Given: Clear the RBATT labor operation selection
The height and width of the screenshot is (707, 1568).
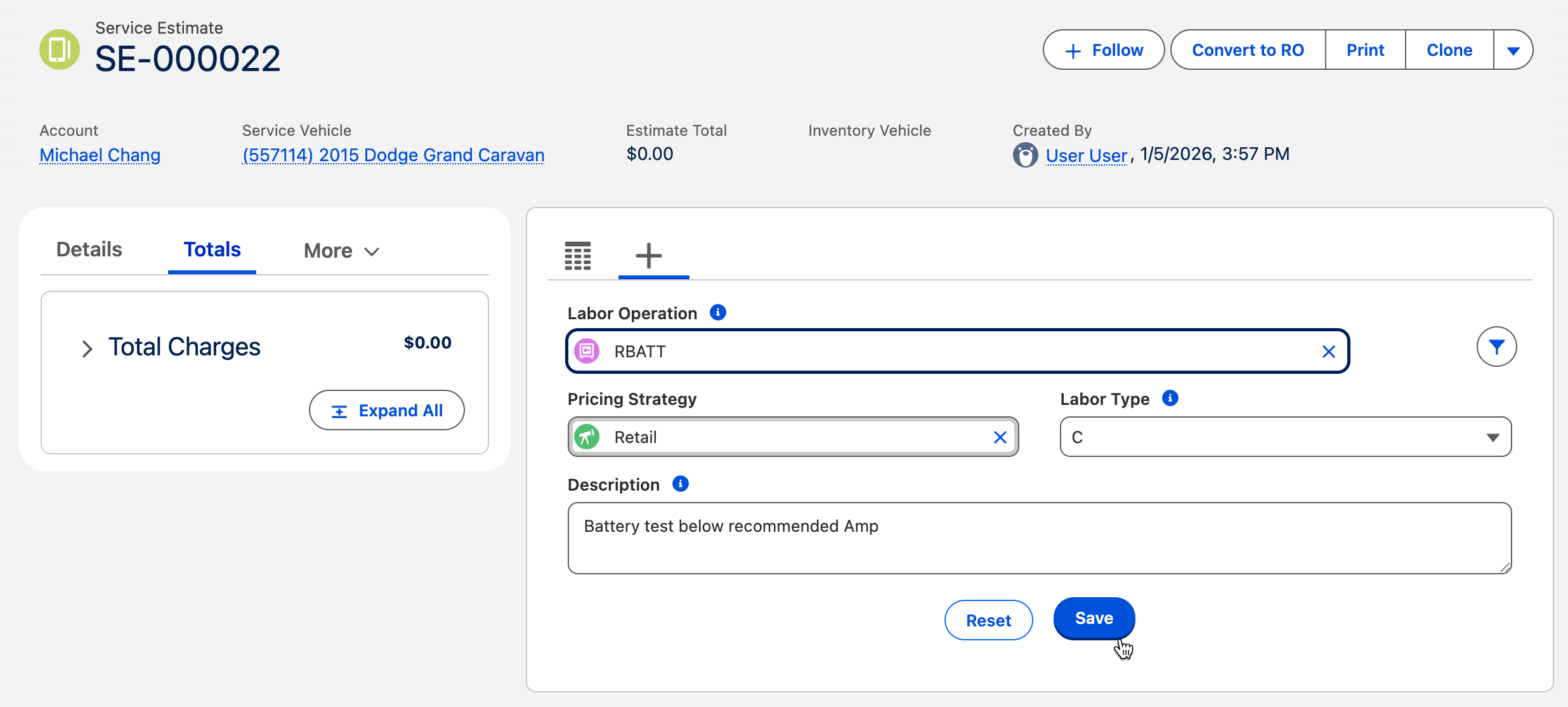Looking at the screenshot, I should 1329,352.
